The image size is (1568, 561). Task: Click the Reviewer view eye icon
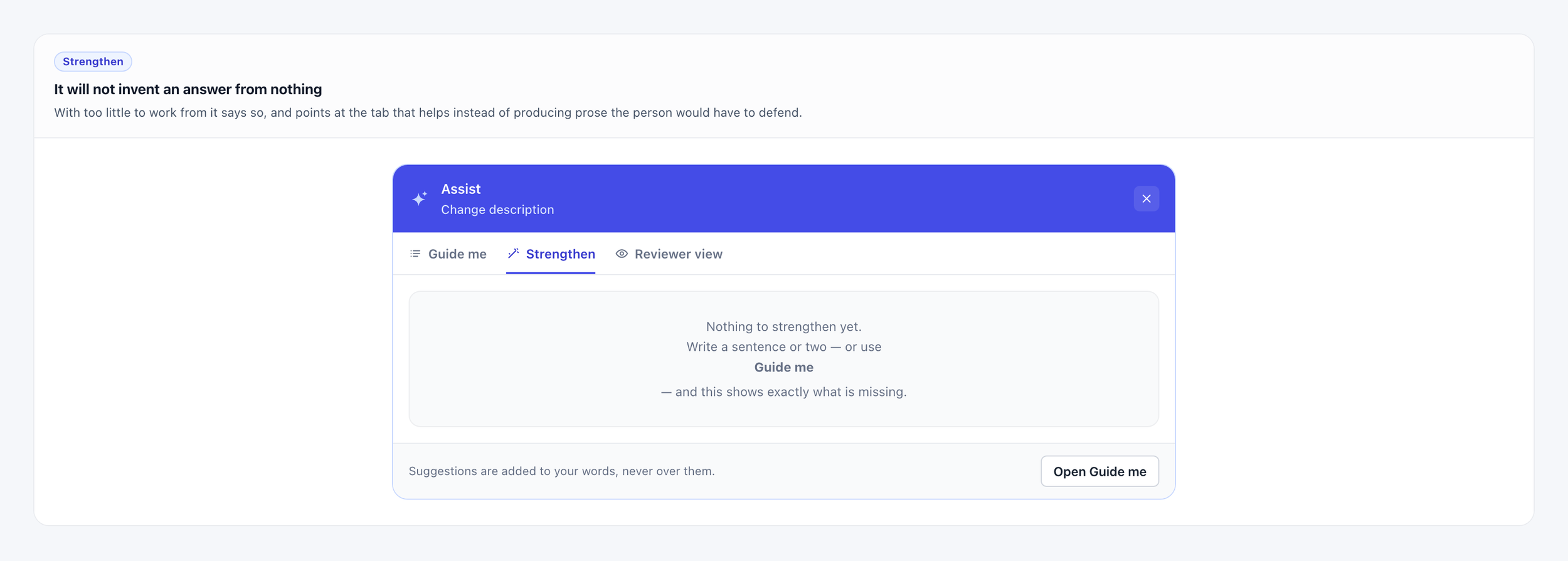[622, 254]
